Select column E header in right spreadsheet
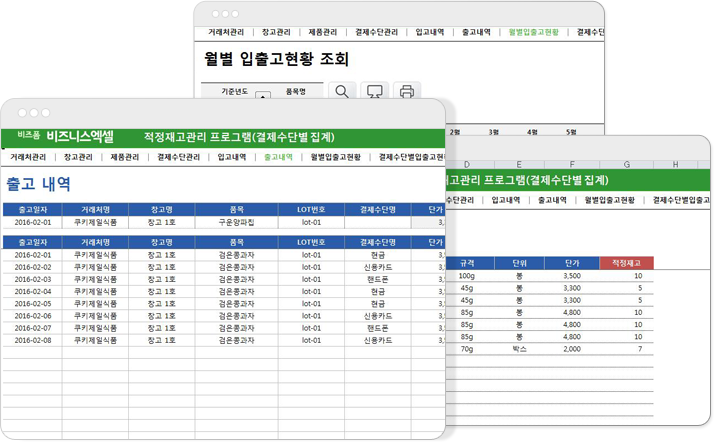Image resolution: width=714 pixels, height=442 pixels. click(519, 164)
